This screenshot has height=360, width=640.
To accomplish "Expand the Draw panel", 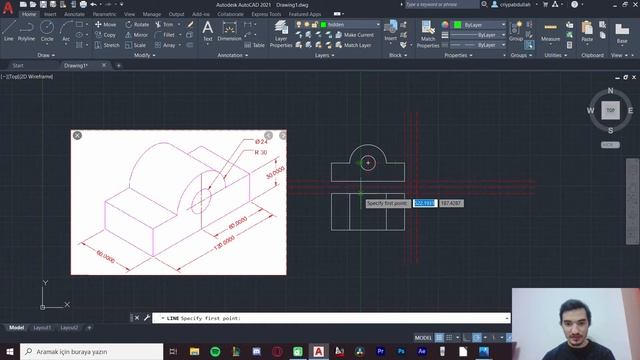I will [46, 55].
